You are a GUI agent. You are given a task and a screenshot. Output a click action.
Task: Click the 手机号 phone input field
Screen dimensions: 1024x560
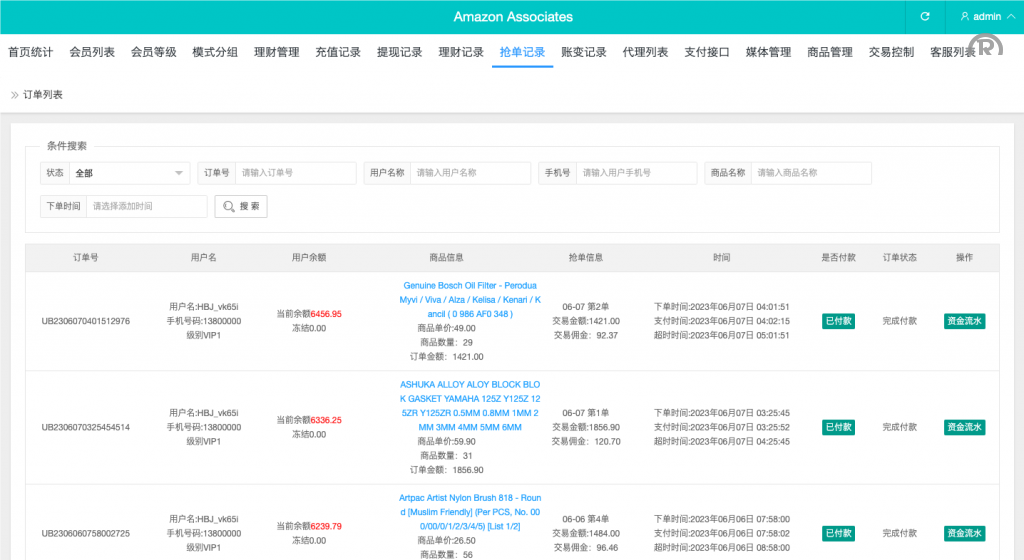click(637, 173)
